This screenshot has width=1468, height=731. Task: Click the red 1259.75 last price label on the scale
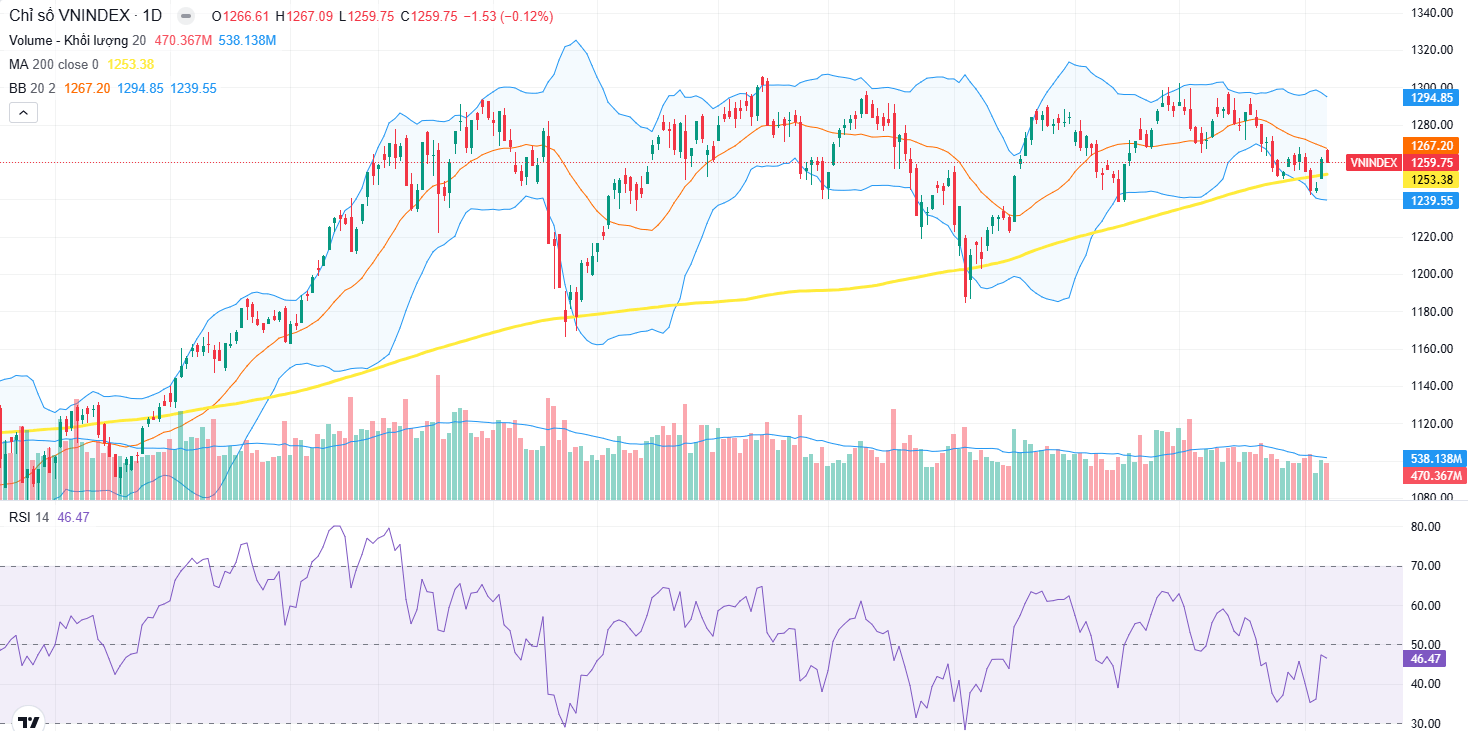(x=1432, y=162)
